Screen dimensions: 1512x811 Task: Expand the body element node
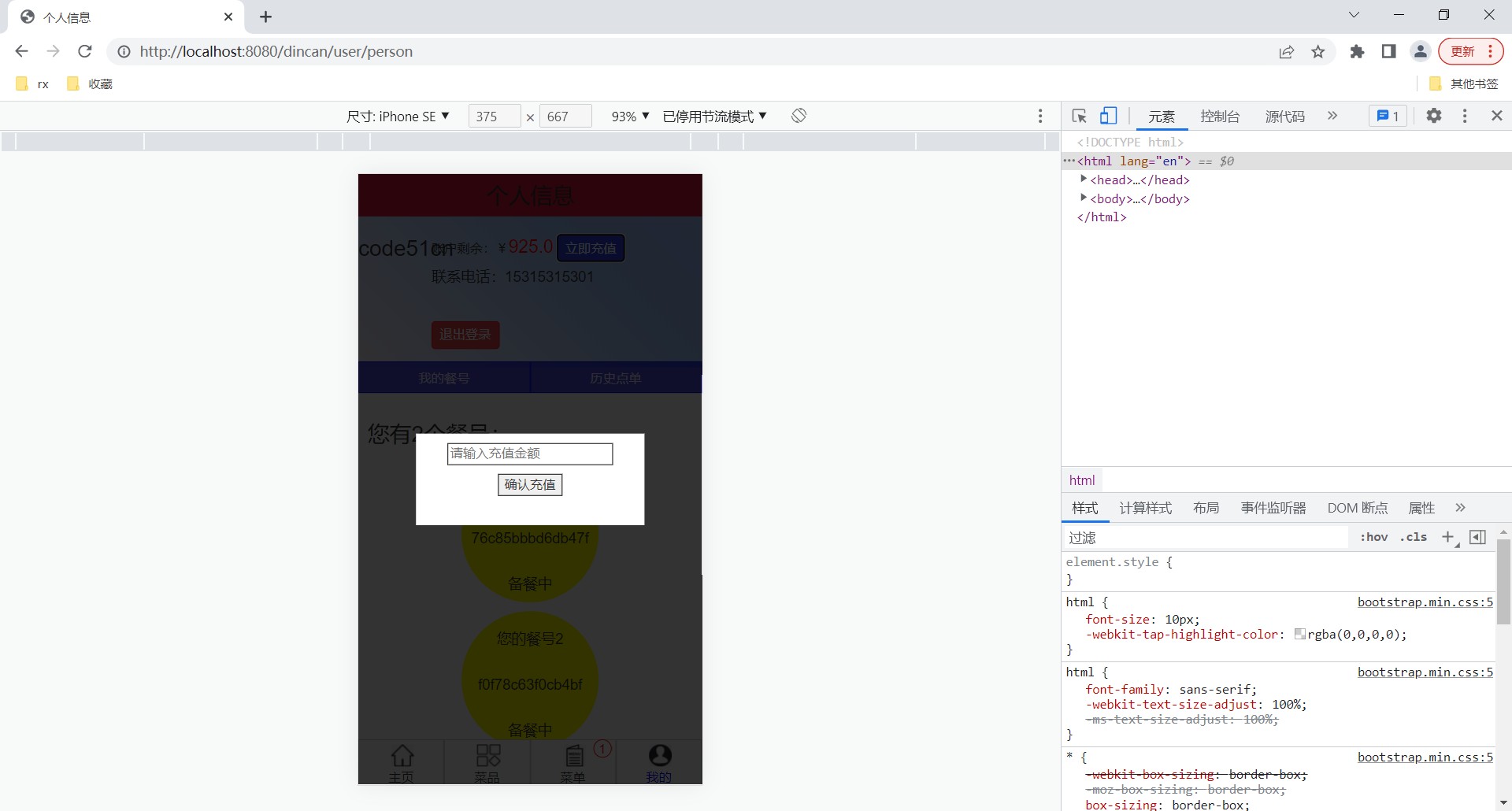coord(1084,198)
